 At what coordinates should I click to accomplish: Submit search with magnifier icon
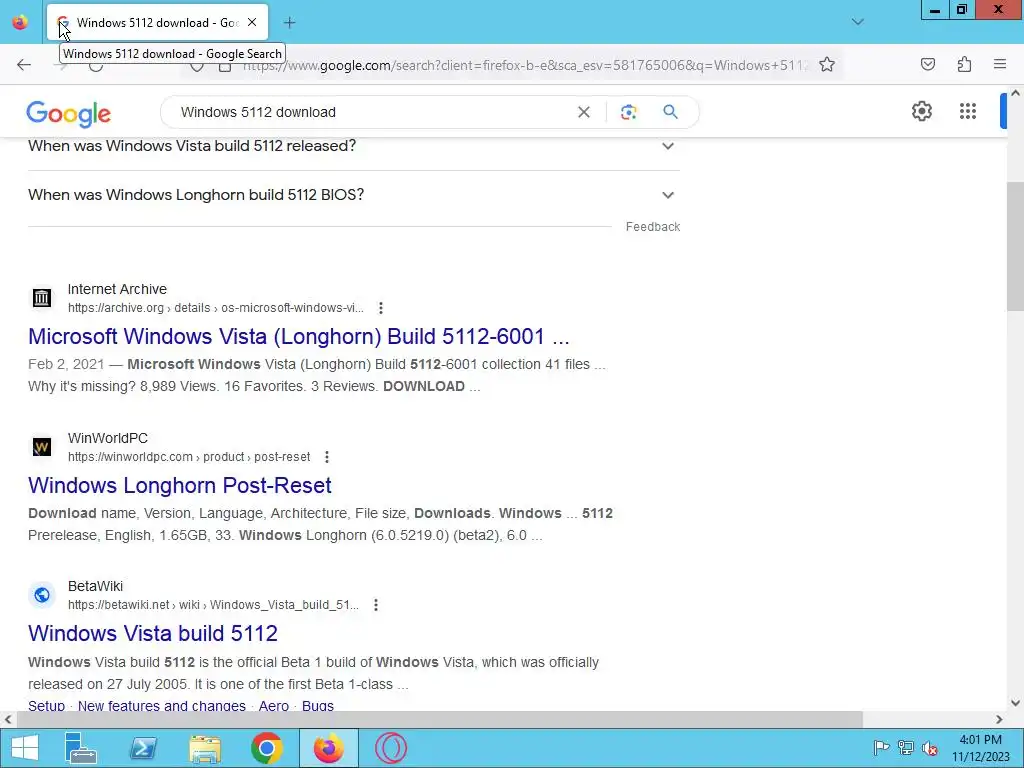[670, 112]
